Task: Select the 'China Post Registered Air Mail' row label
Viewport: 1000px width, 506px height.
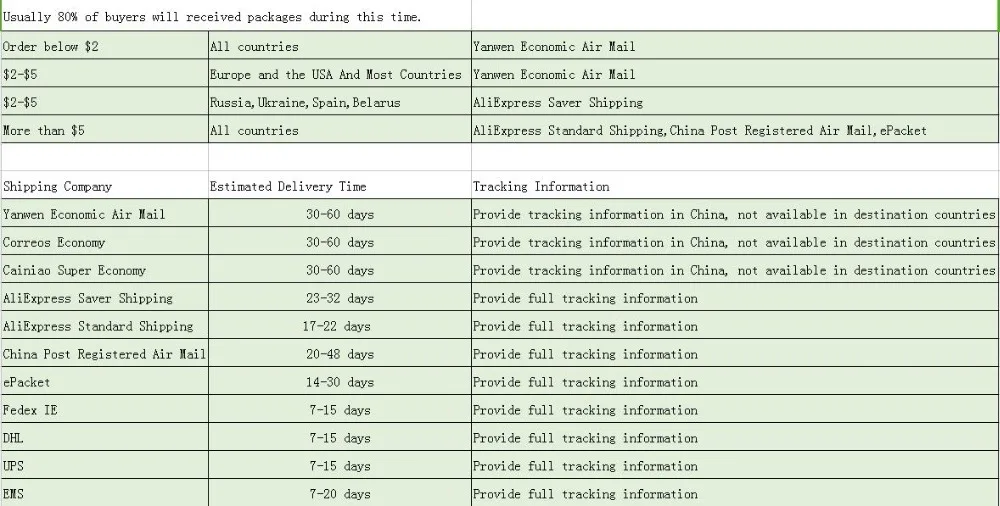Action: pyautogui.click(x=105, y=354)
